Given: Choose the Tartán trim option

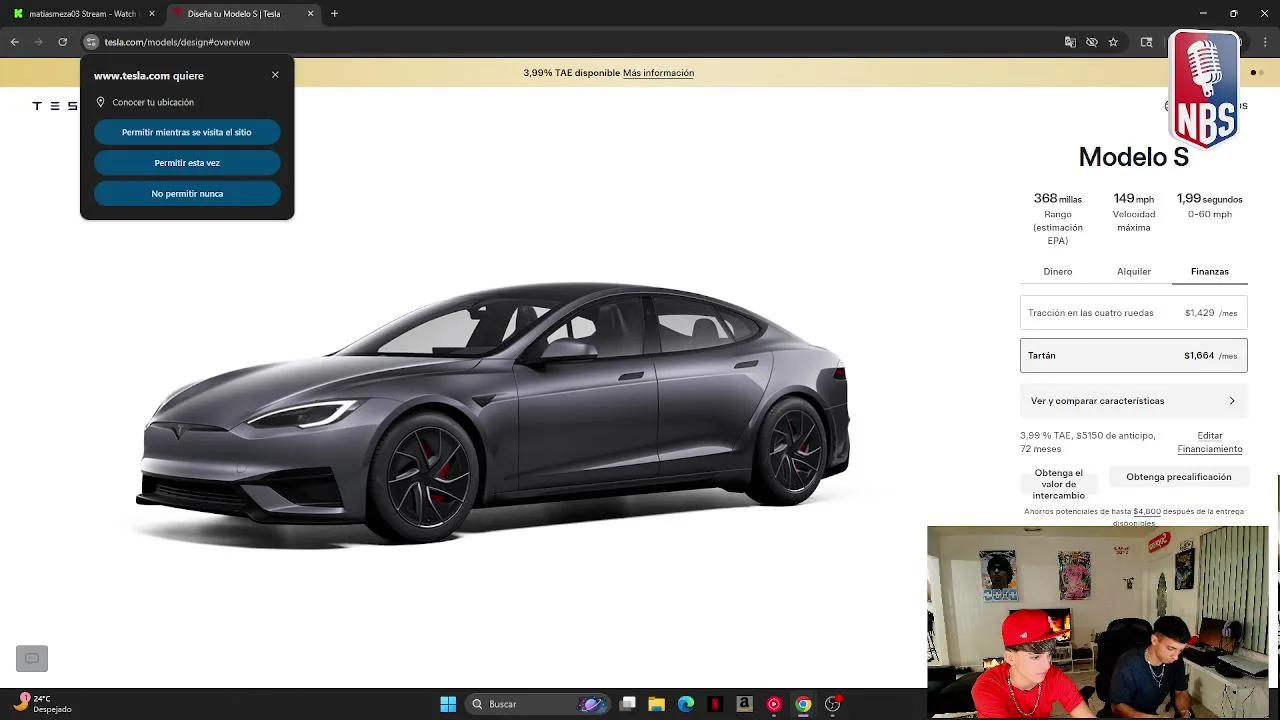Looking at the screenshot, I should pos(1134,356).
